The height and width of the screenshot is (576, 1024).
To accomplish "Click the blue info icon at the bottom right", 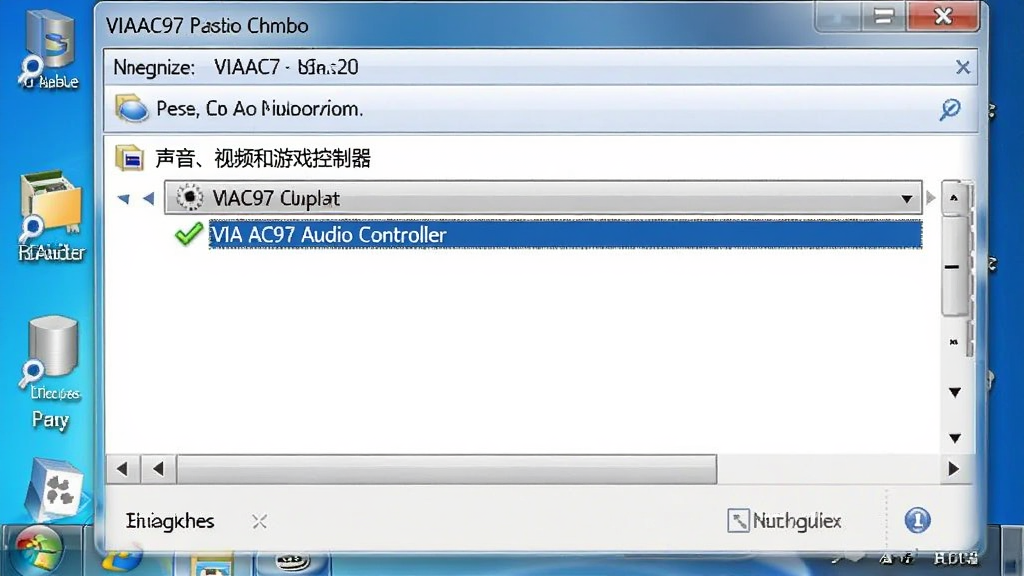I will pos(918,520).
